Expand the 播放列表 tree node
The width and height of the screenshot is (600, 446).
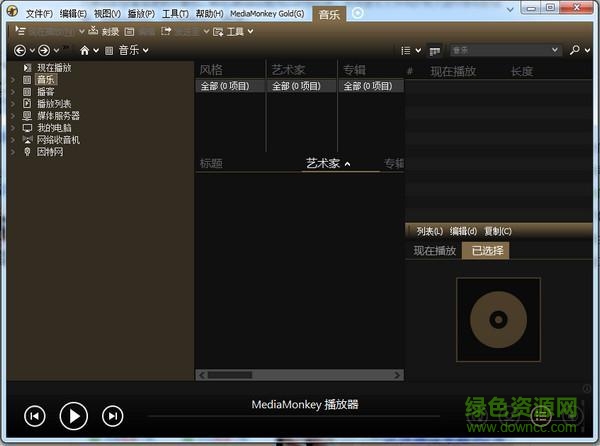13,103
